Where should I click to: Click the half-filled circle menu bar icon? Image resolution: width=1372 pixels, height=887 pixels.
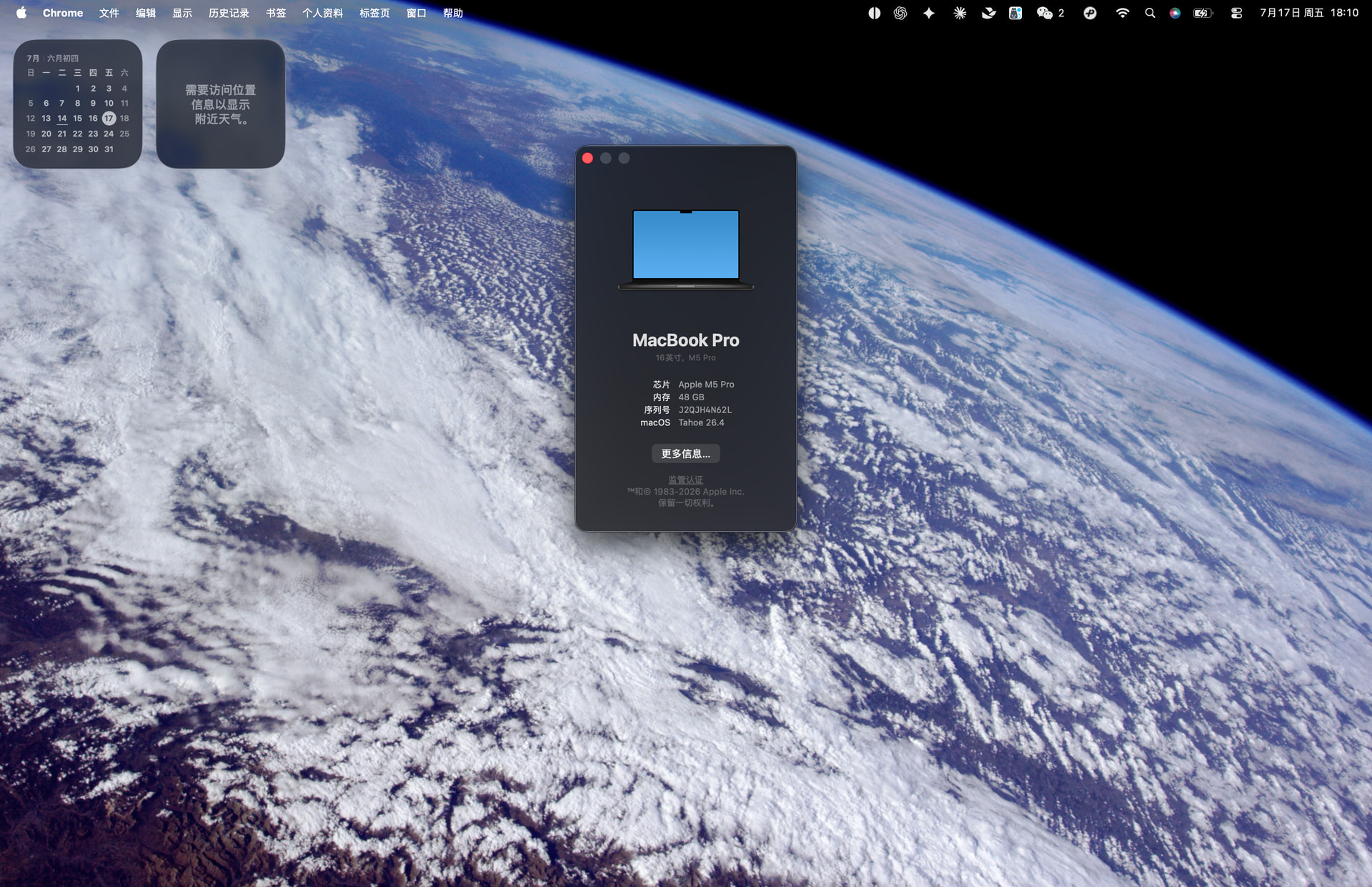[x=874, y=13]
